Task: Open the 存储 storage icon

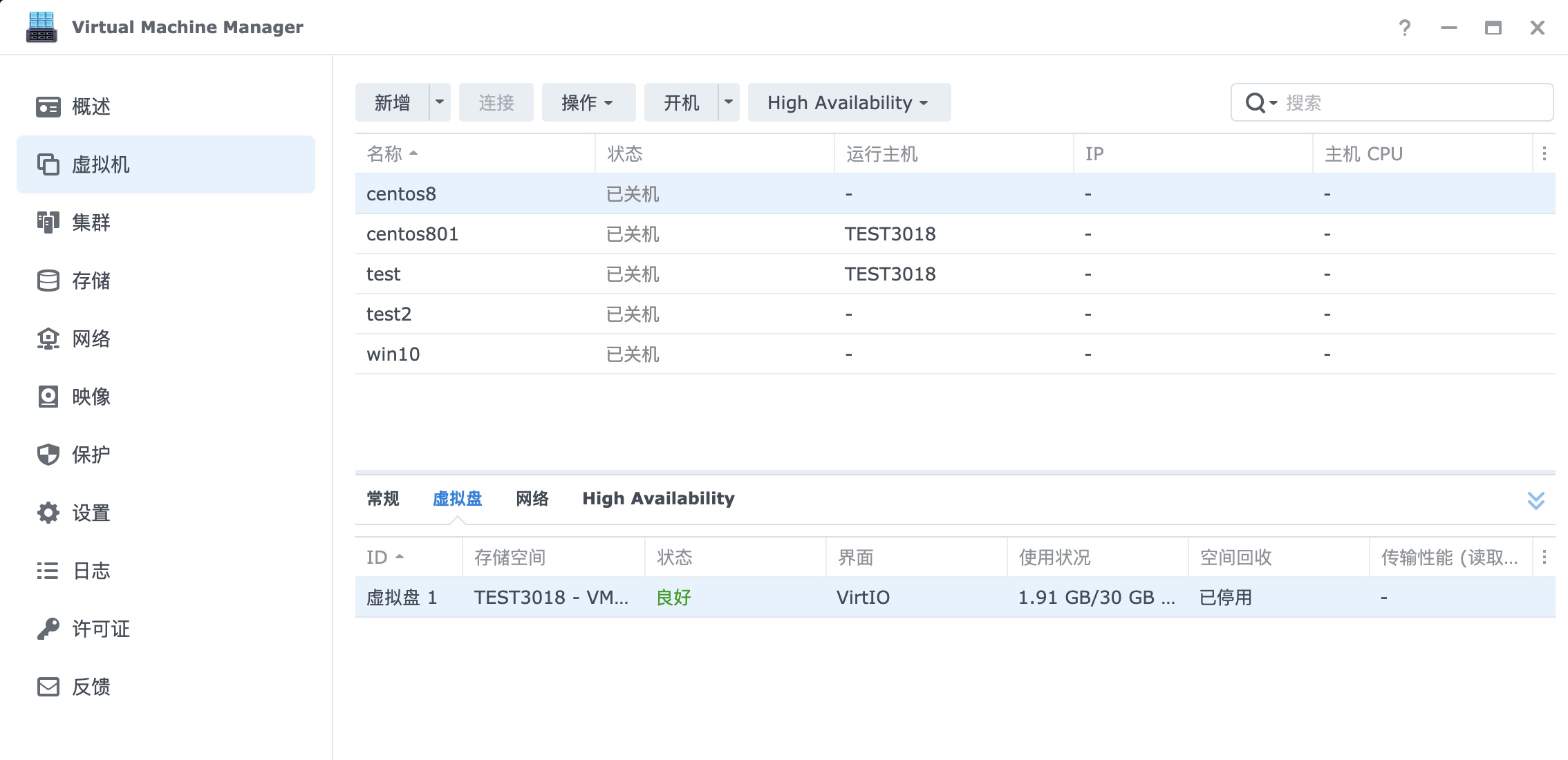Action: click(48, 281)
